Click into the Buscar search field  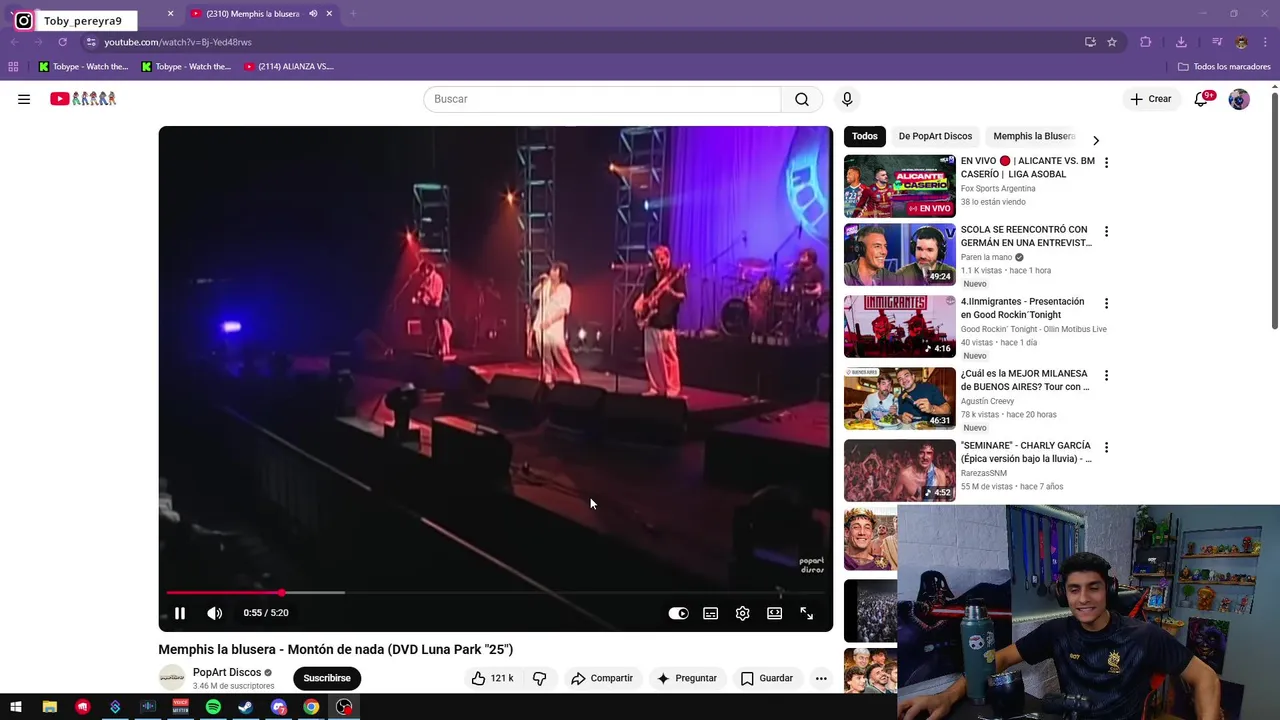click(x=602, y=99)
